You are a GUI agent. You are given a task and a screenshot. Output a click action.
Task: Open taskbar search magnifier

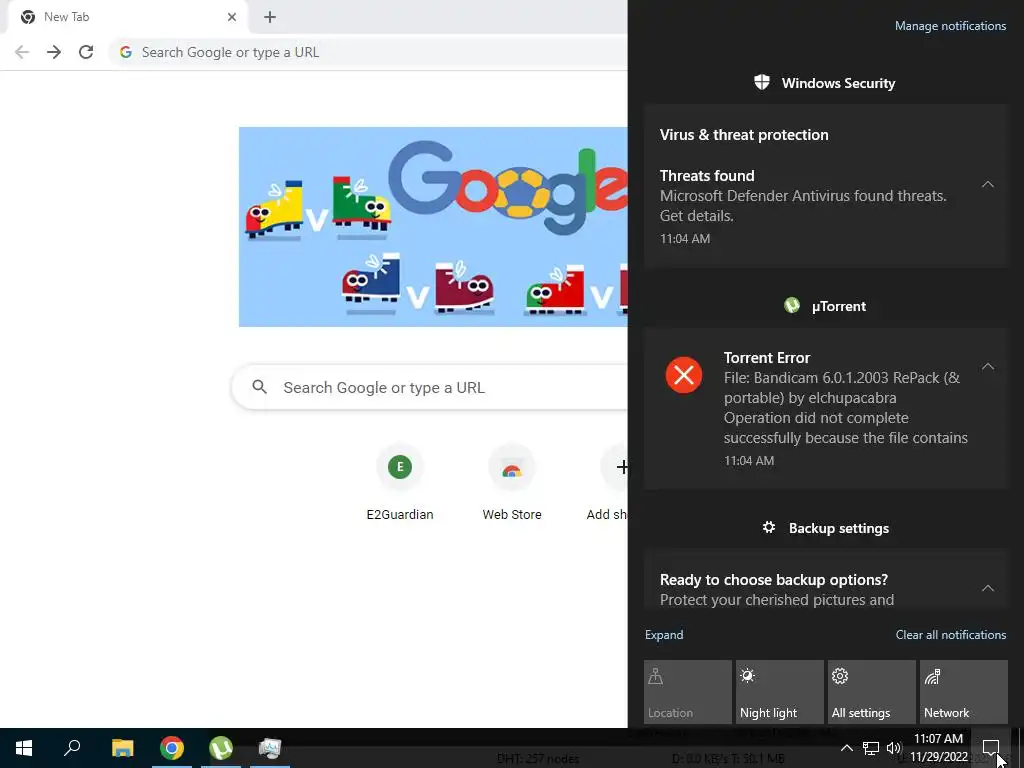pyautogui.click(x=72, y=748)
